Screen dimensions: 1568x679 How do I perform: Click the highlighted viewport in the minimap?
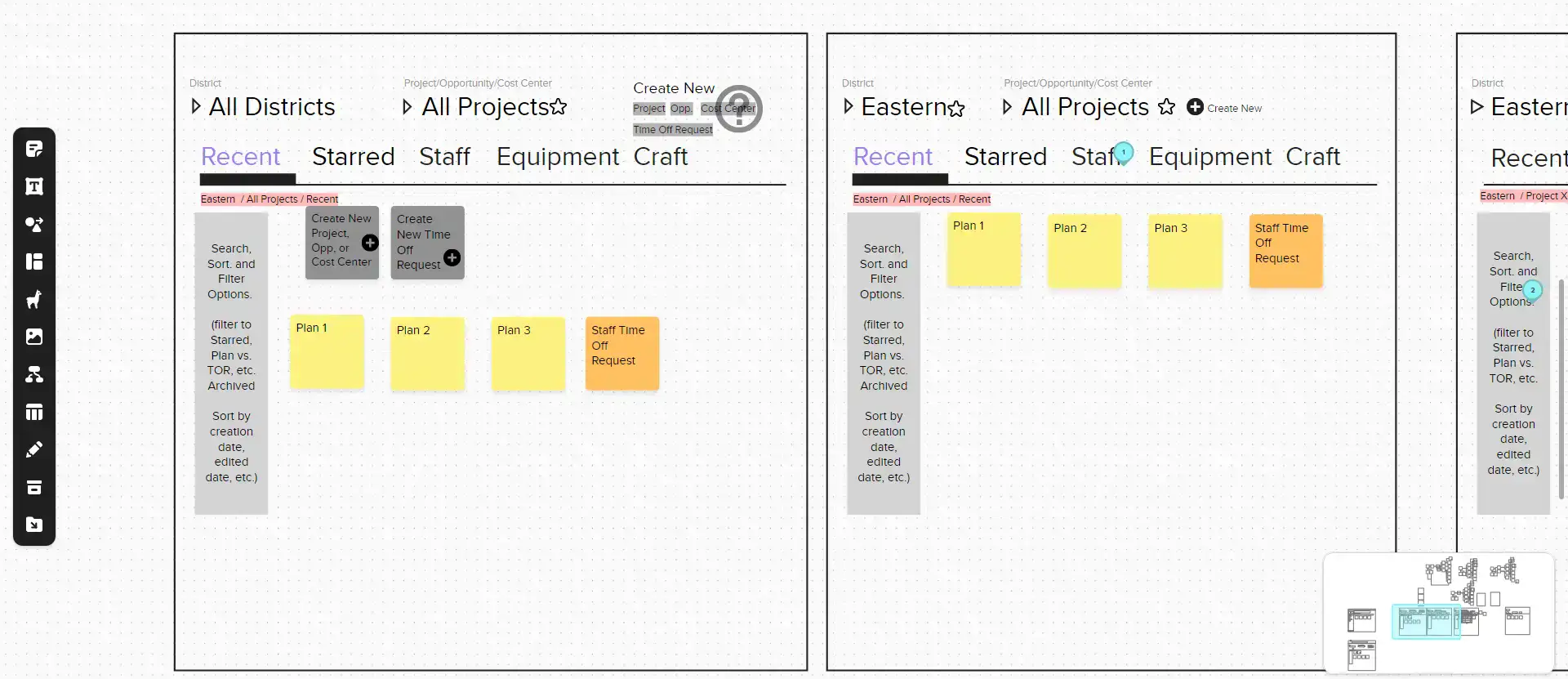coord(1427,622)
